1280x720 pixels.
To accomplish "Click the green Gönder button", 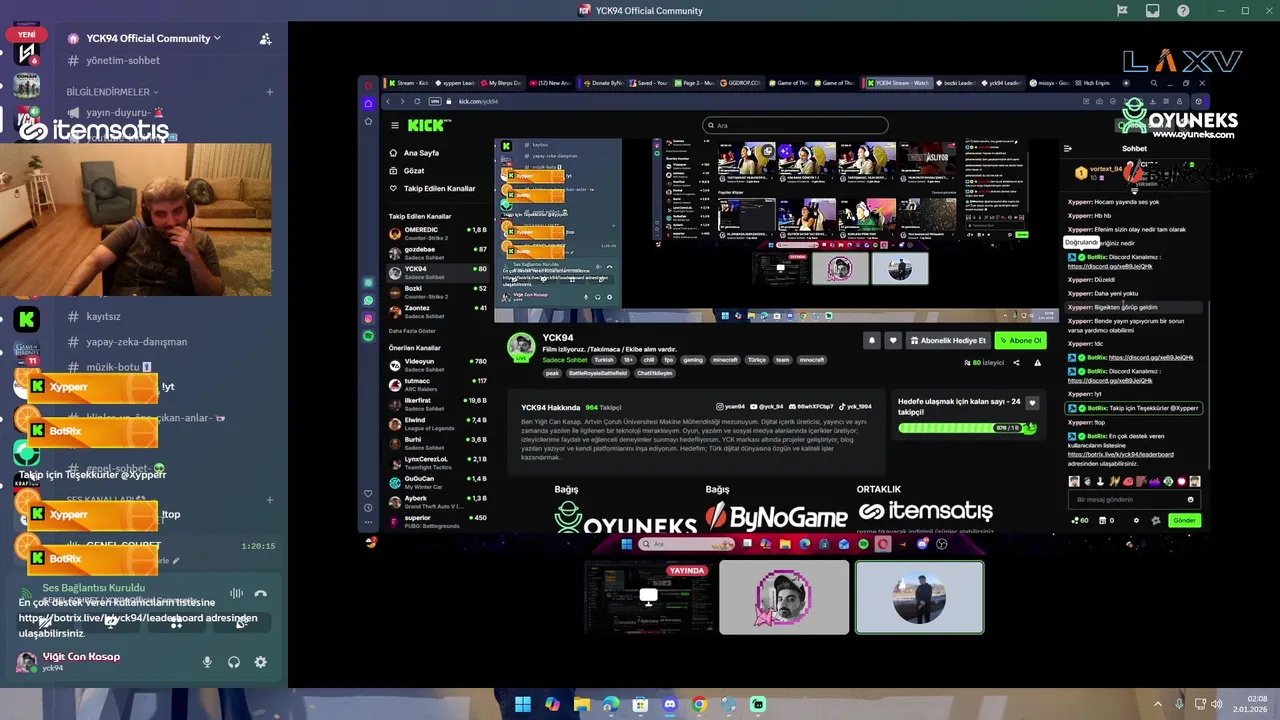I will click(1184, 520).
